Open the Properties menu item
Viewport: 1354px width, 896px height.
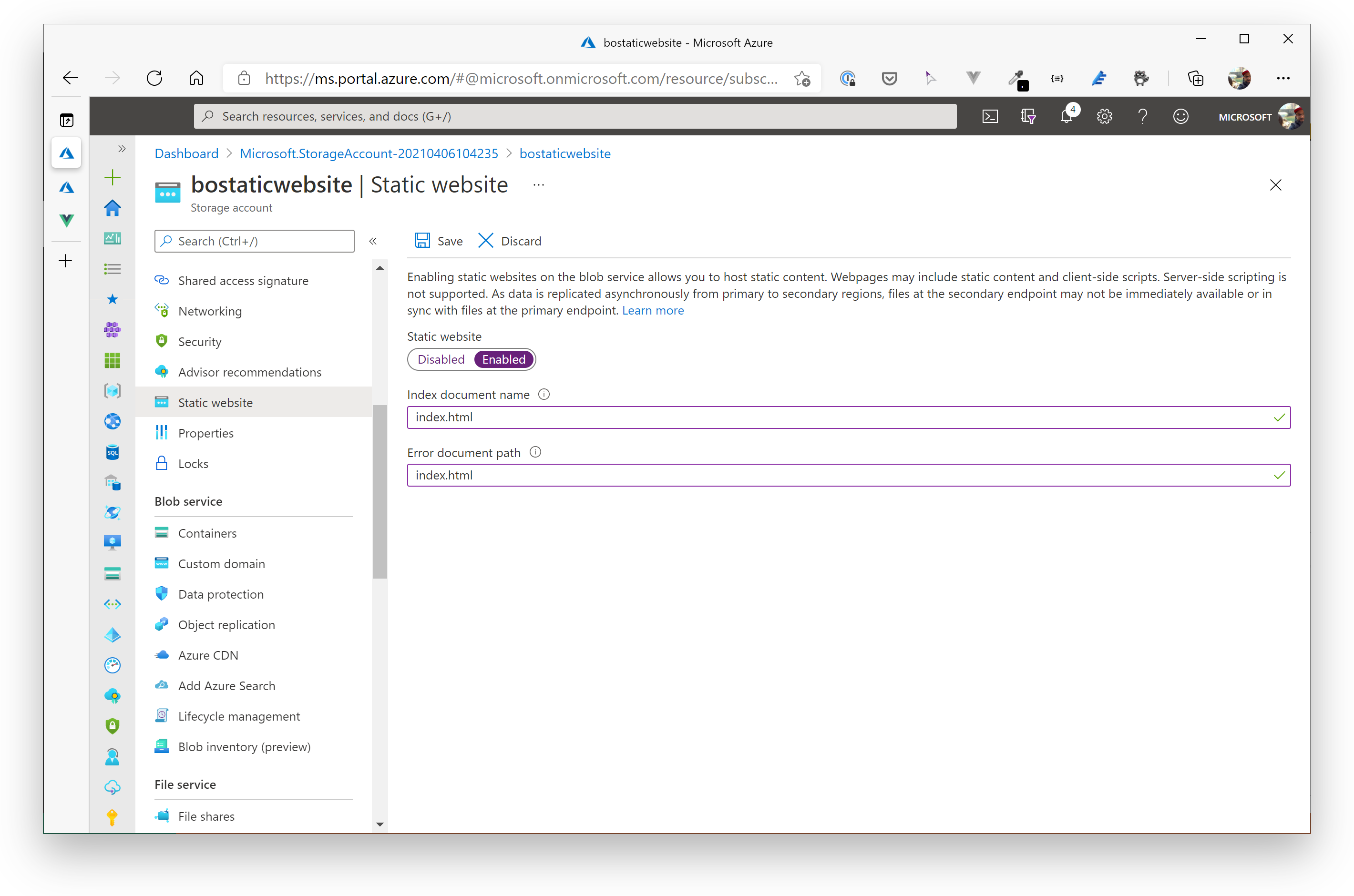pyautogui.click(x=206, y=433)
